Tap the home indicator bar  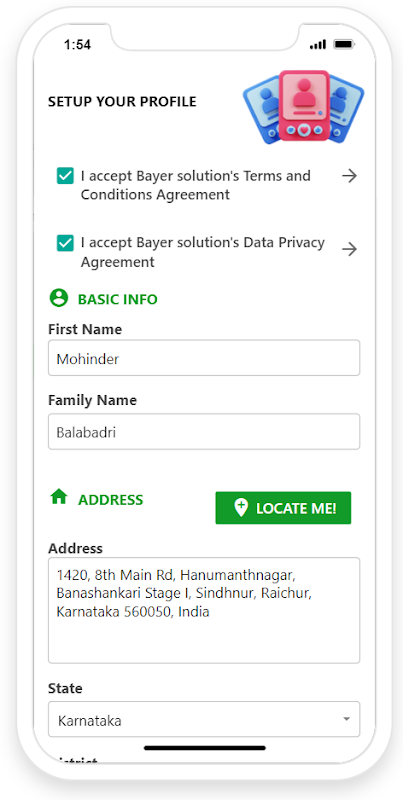click(x=205, y=748)
